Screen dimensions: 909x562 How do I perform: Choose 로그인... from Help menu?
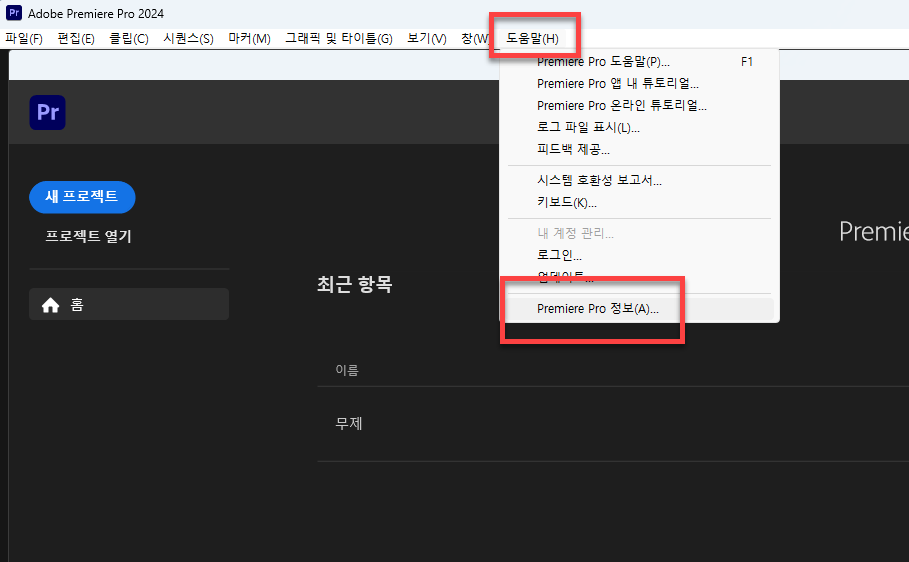pos(639,255)
